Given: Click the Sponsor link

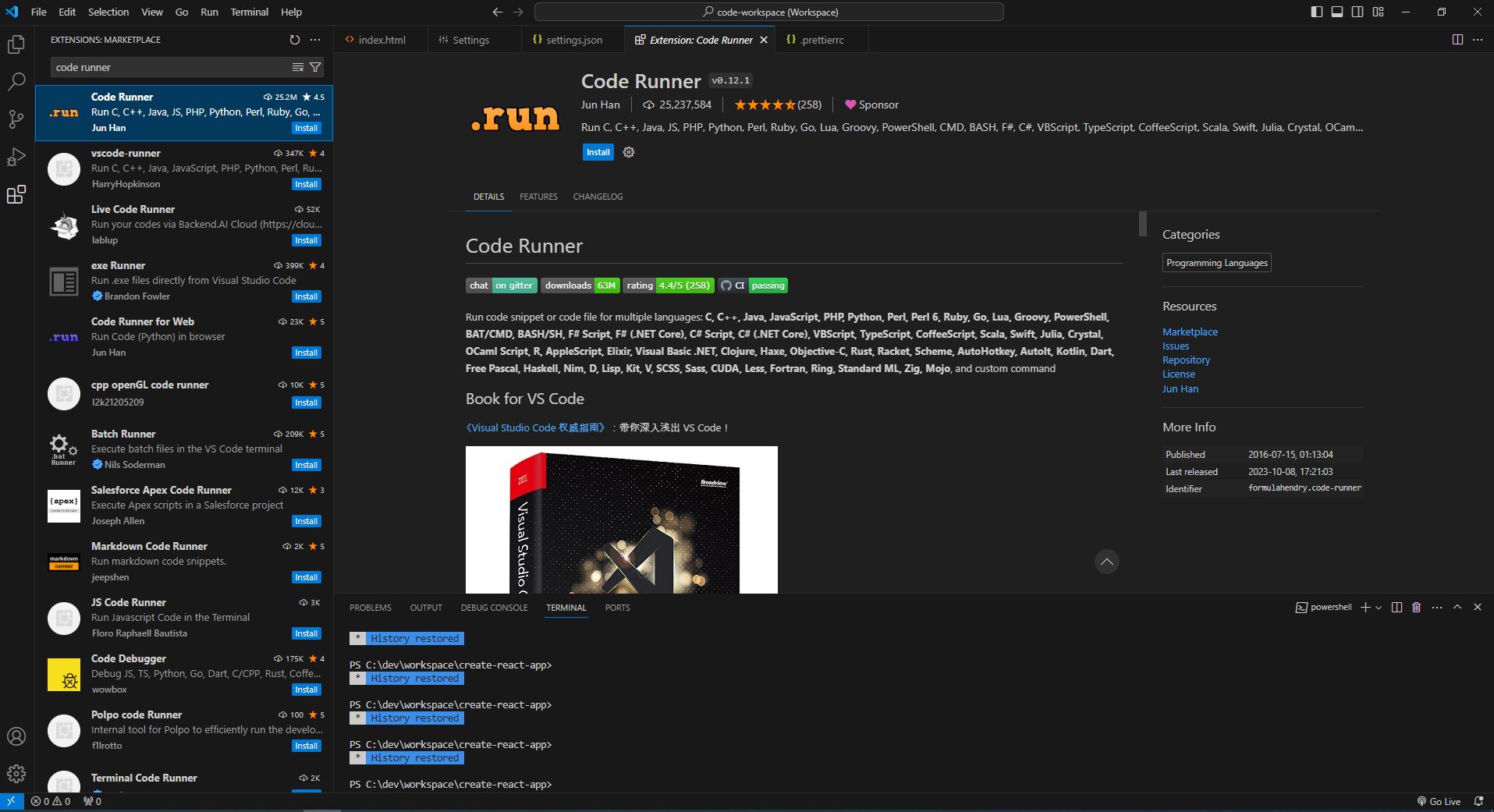Looking at the screenshot, I should coord(871,105).
